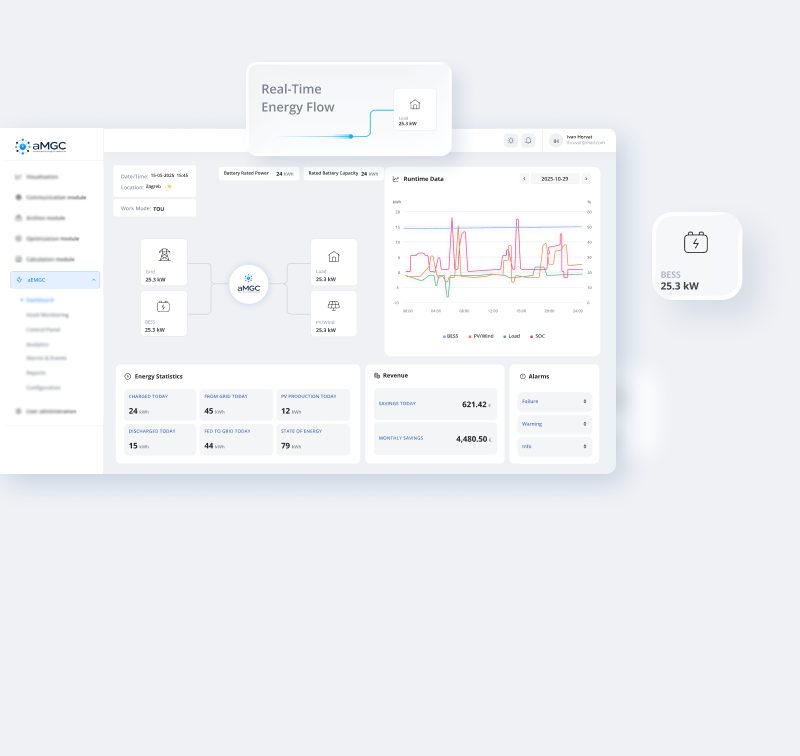The image size is (800, 756).
Task: Select Dashboard in the aEMGC submenu
Action: (x=40, y=300)
